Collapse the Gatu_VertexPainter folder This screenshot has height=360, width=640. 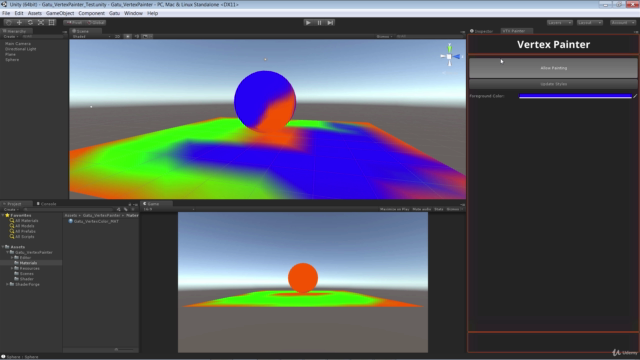click(7, 252)
